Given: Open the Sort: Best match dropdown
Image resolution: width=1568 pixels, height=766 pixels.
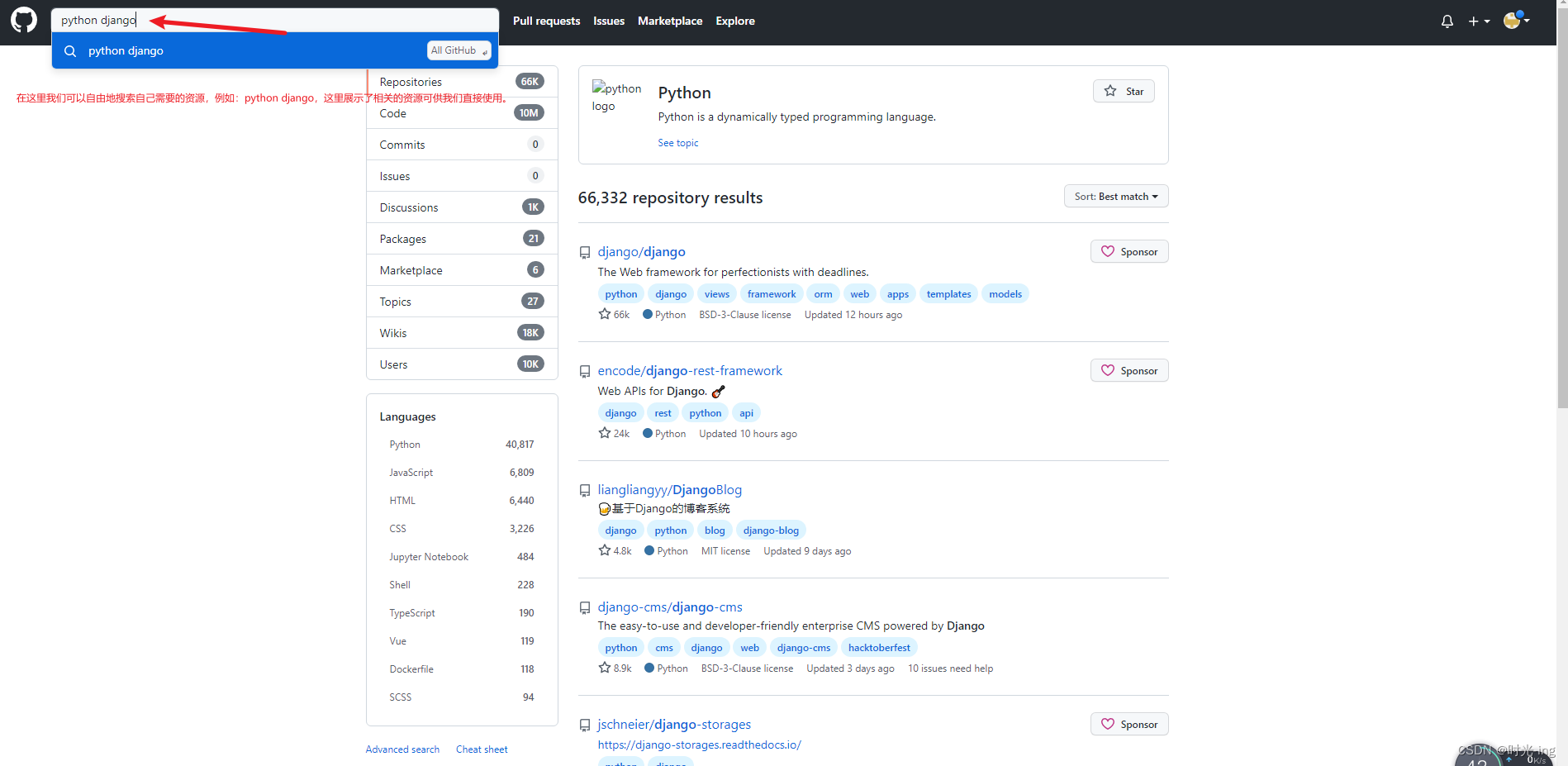Looking at the screenshot, I should [1116, 197].
